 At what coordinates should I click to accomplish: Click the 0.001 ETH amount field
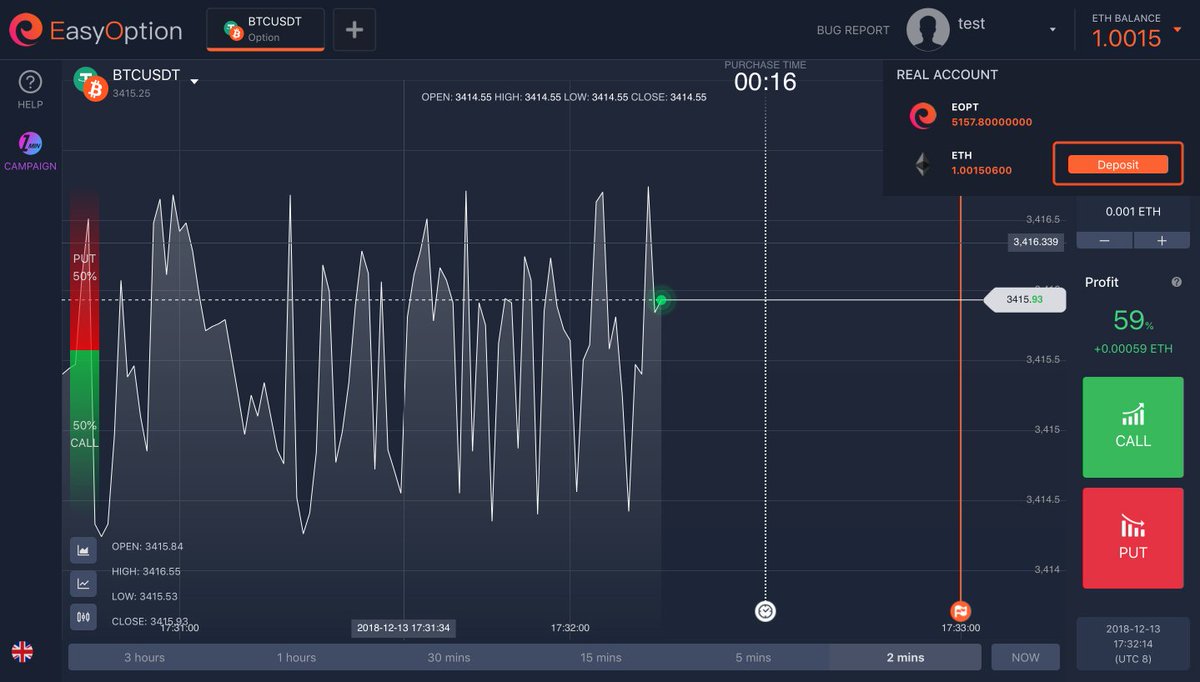click(x=1131, y=211)
